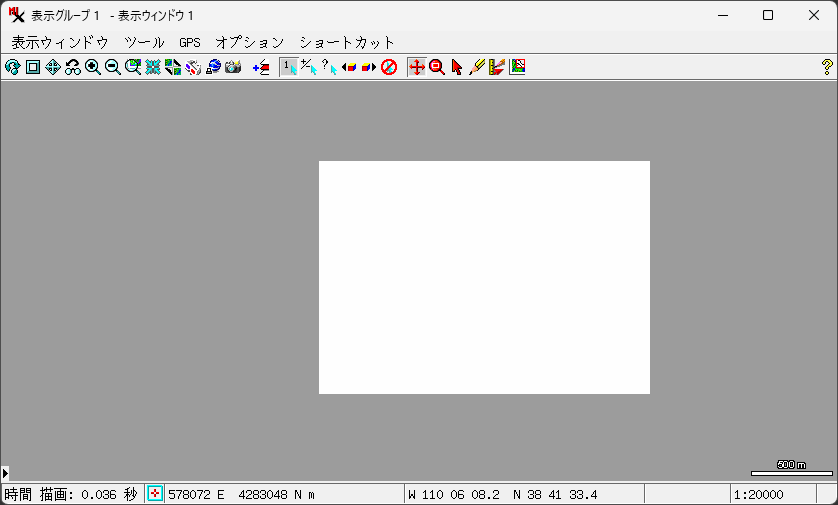Click the zoom in magnifier icon
The width and height of the screenshot is (838, 505).
tap(93, 67)
